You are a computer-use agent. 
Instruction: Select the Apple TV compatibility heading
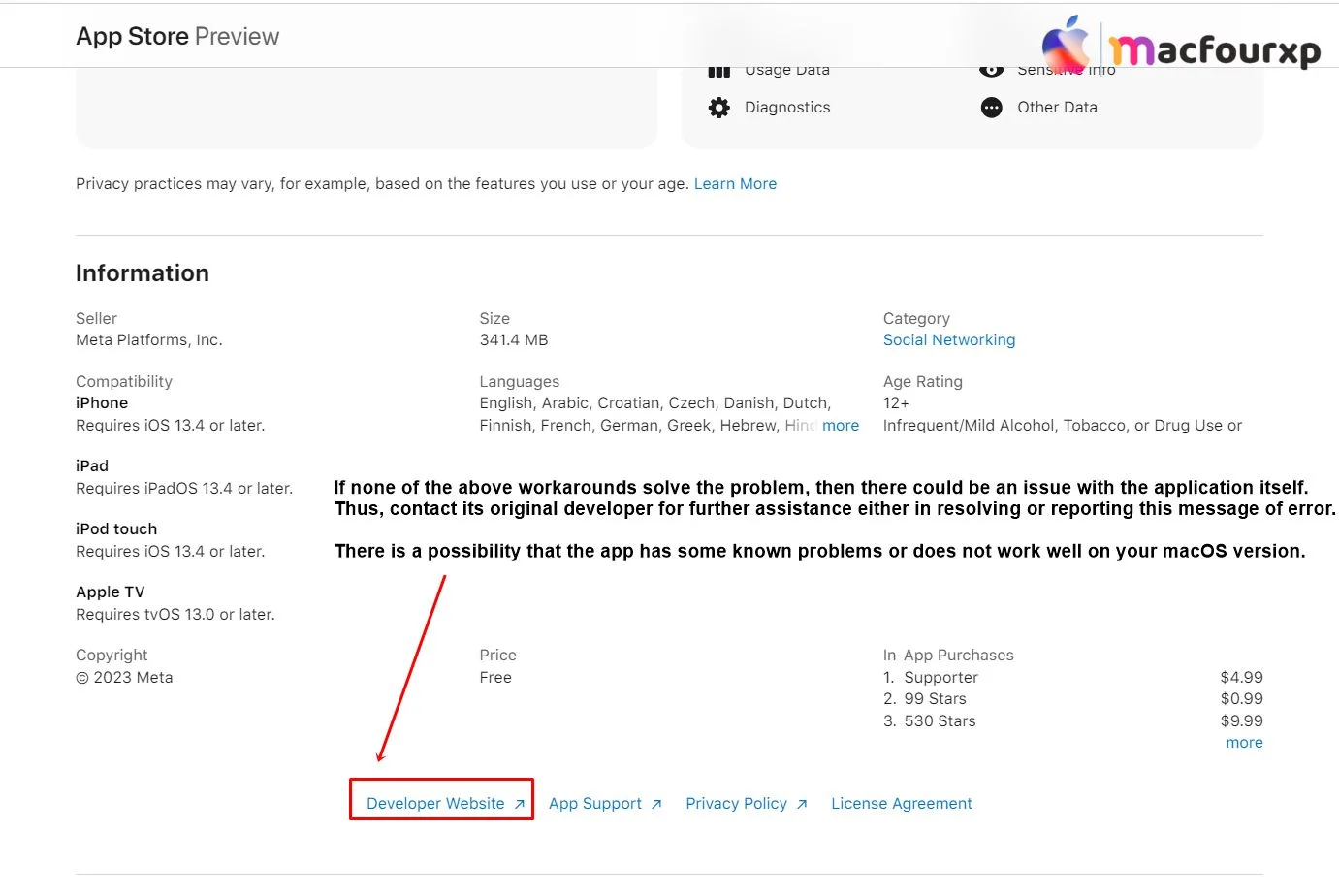pos(111,592)
